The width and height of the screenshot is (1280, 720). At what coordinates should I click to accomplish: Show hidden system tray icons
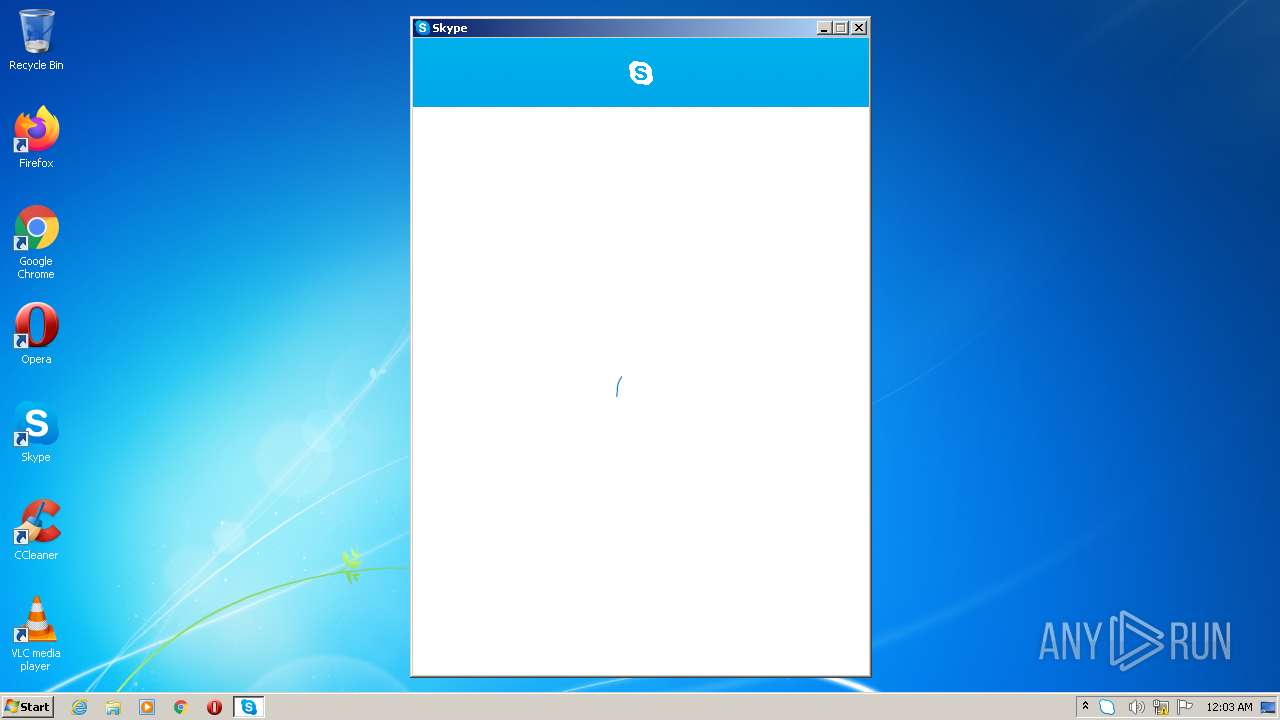(1085, 707)
